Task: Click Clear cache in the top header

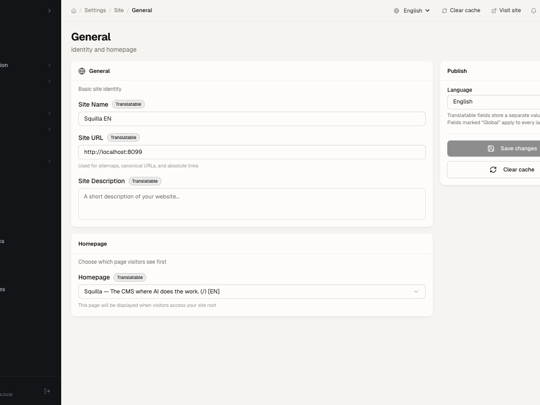Action: pyautogui.click(x=461, y=11)
